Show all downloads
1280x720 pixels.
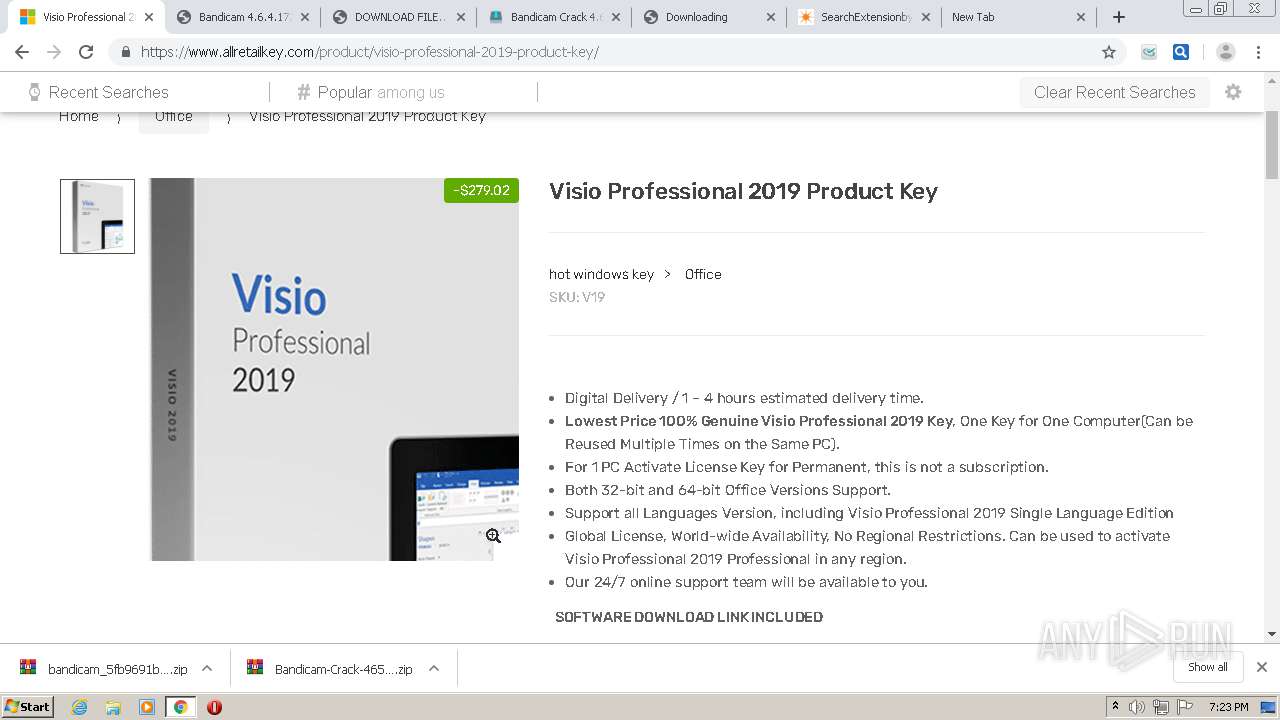point(1207,667)
